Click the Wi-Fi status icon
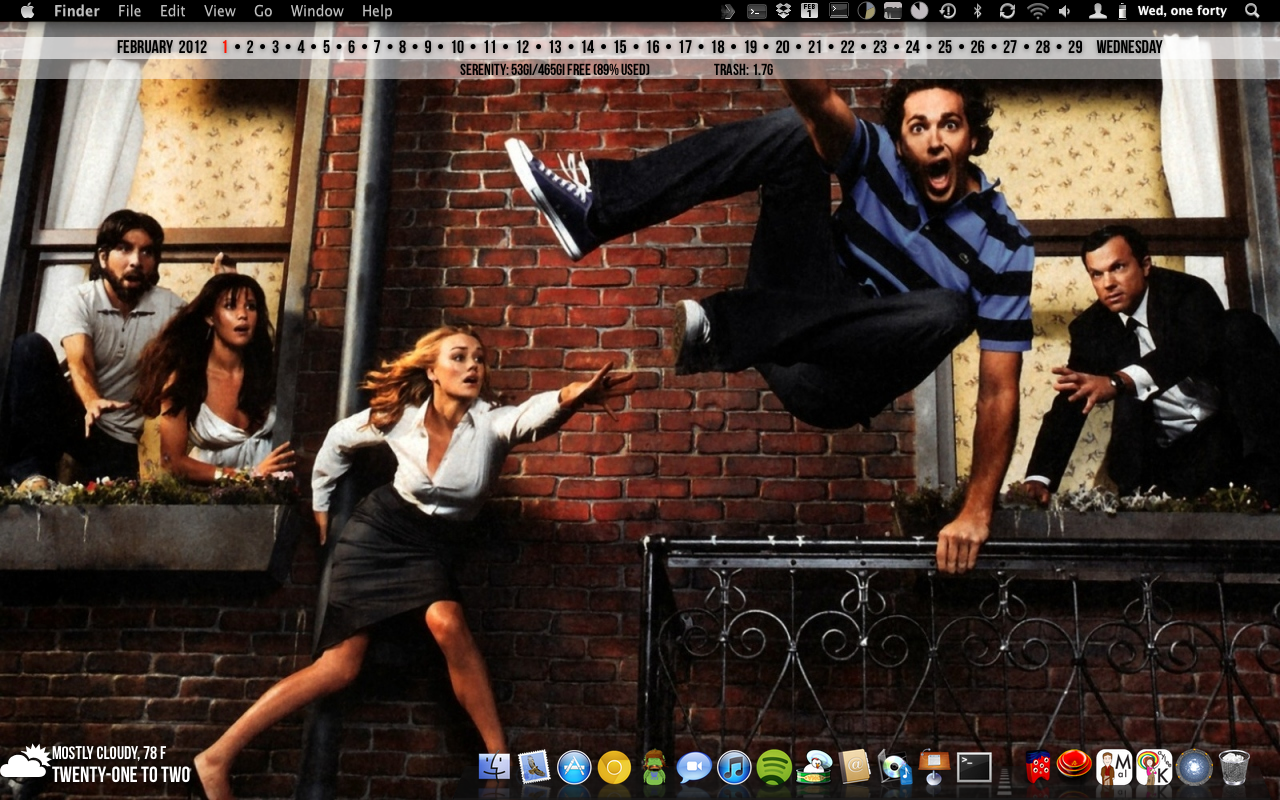The height and width of the screenshot is (800, 1280). (1038, 11)
